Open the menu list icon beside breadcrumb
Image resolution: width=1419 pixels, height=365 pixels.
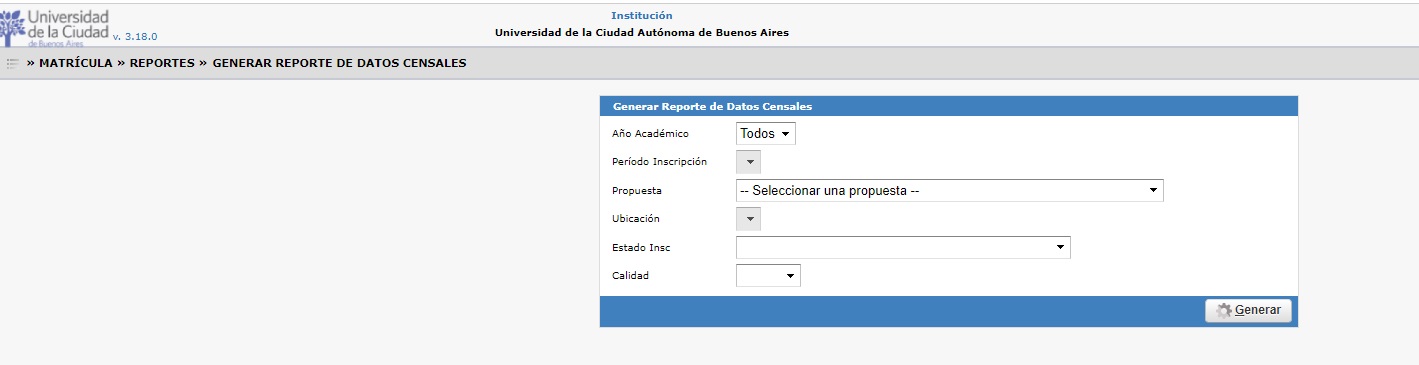(x=13, y=63)
